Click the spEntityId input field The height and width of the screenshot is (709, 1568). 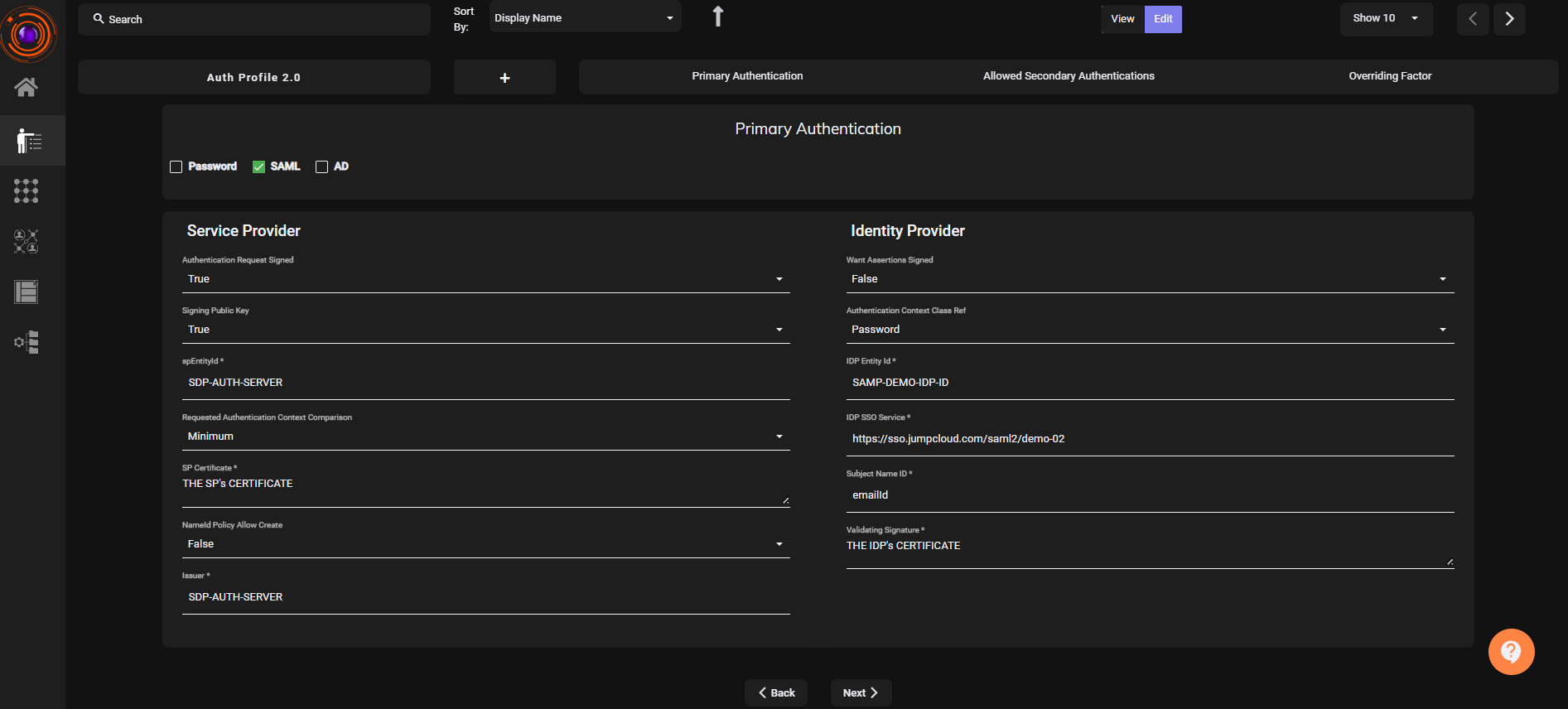pyautogui.click(x=486, y=383)
